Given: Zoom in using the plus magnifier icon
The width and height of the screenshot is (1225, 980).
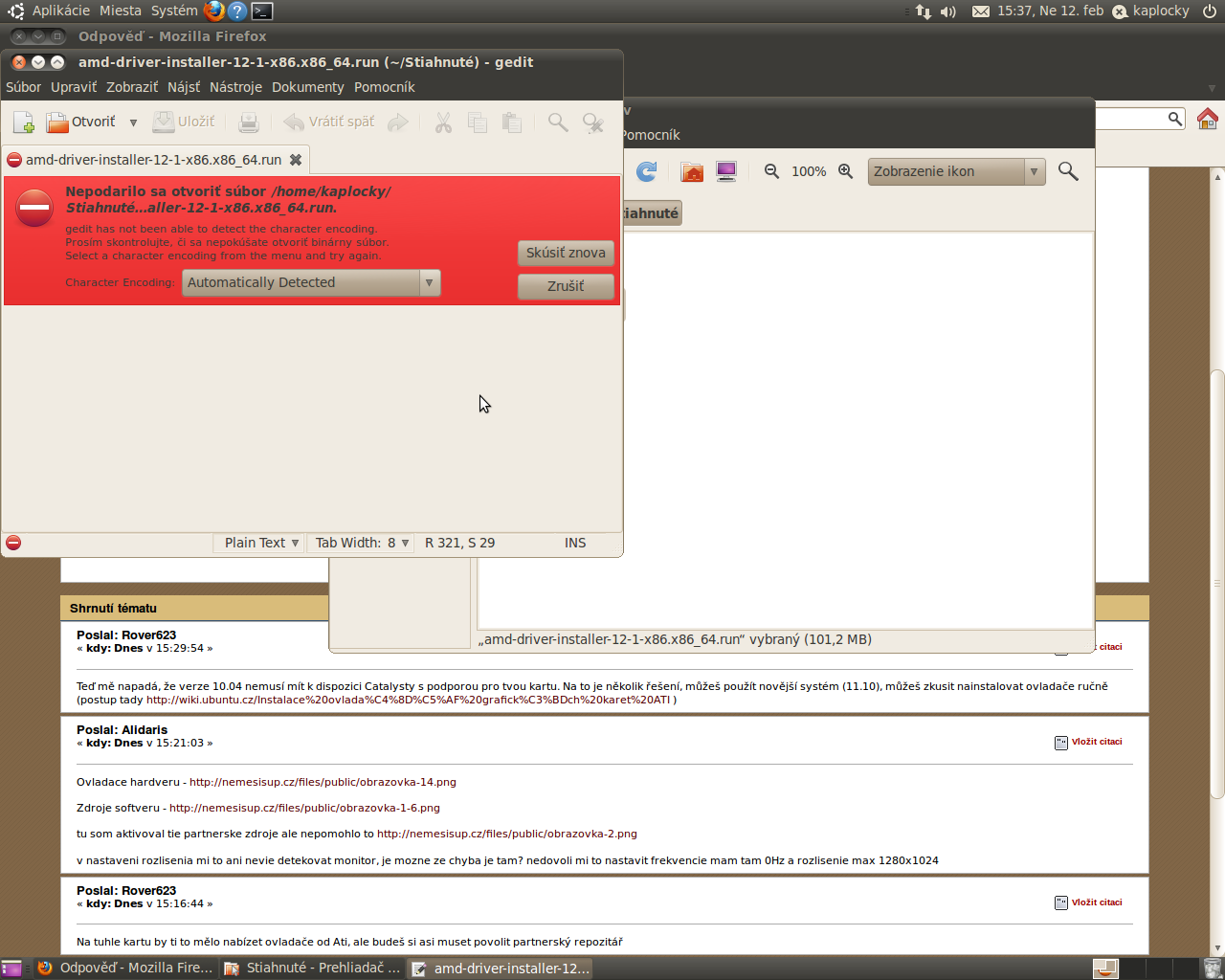Looking at the screenshot, I should click(x=846, y=171).
